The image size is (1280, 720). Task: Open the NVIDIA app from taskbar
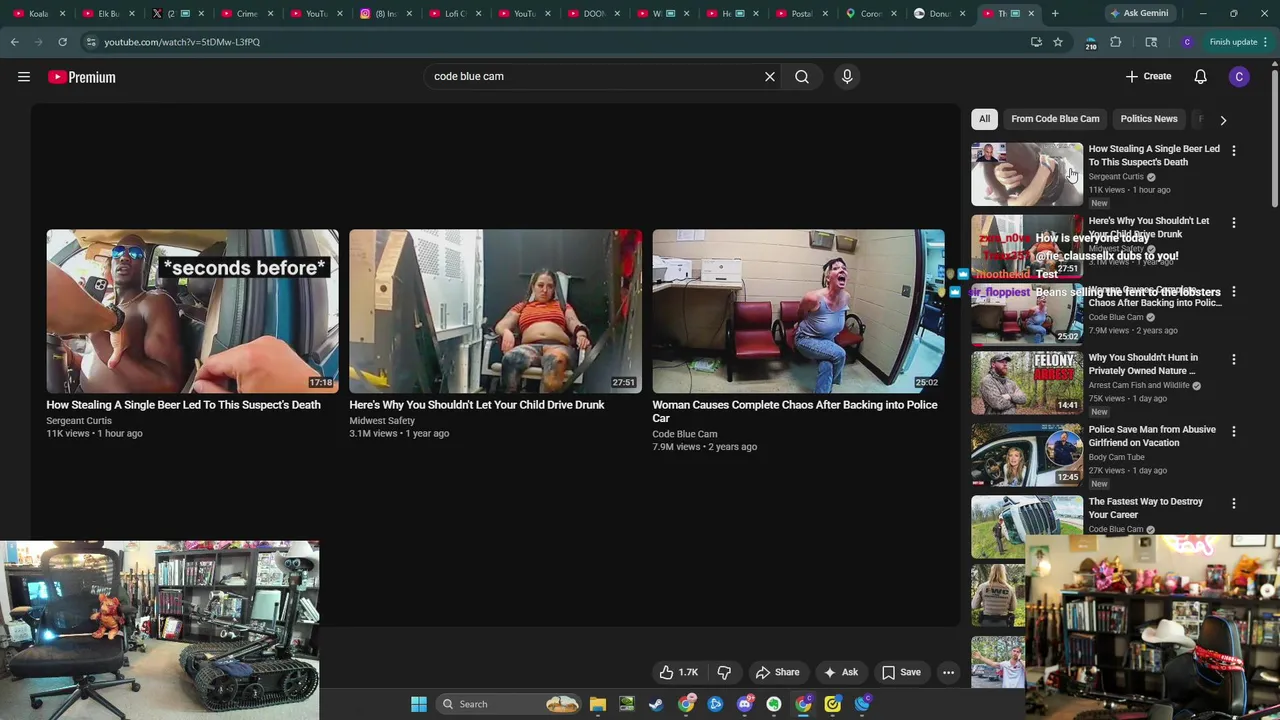627,704
